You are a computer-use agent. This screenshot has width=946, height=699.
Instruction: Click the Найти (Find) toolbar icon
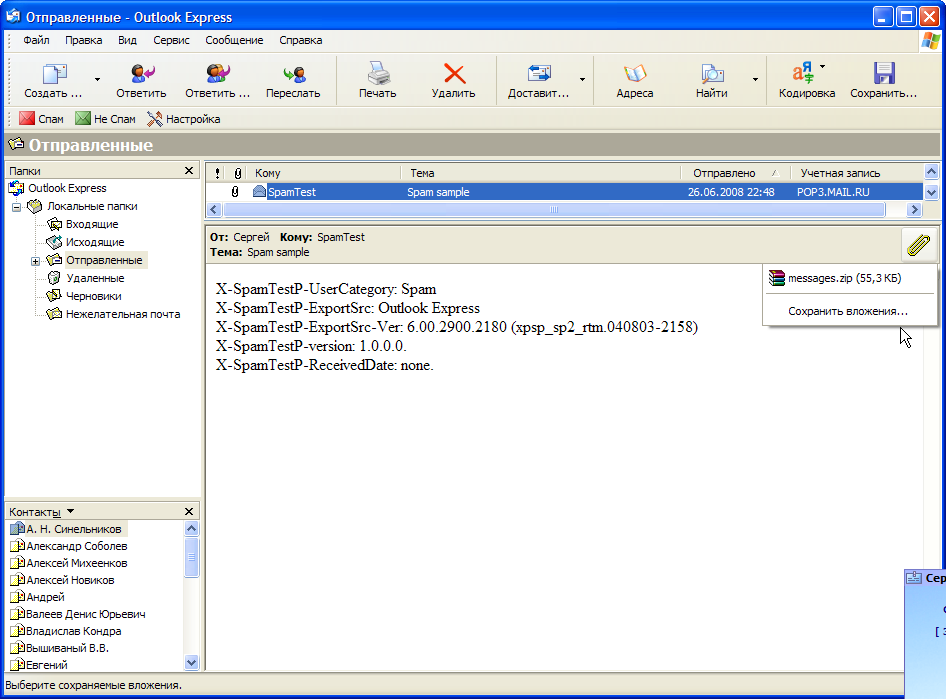pos(712,74)
